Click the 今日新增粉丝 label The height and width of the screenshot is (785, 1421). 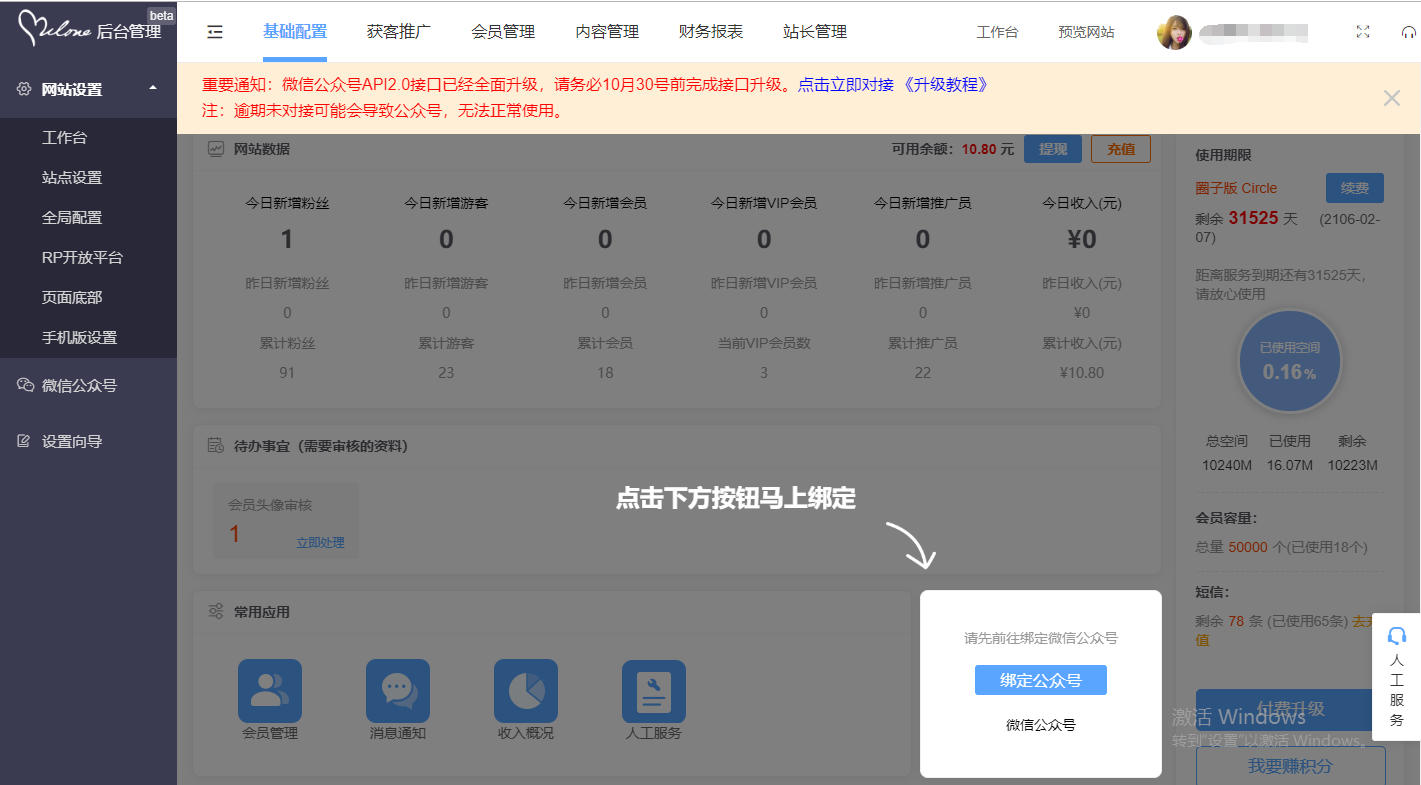pyautogui.click(x=287, y=203)
